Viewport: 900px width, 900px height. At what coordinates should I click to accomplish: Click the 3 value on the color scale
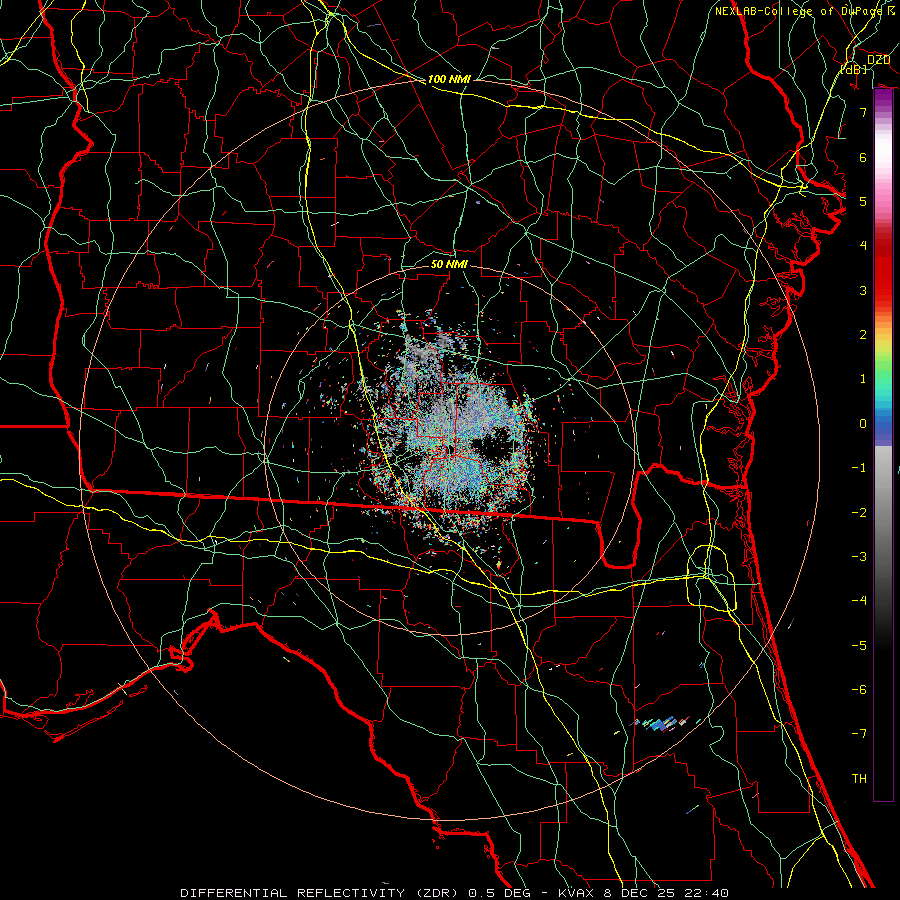[863, 290]
